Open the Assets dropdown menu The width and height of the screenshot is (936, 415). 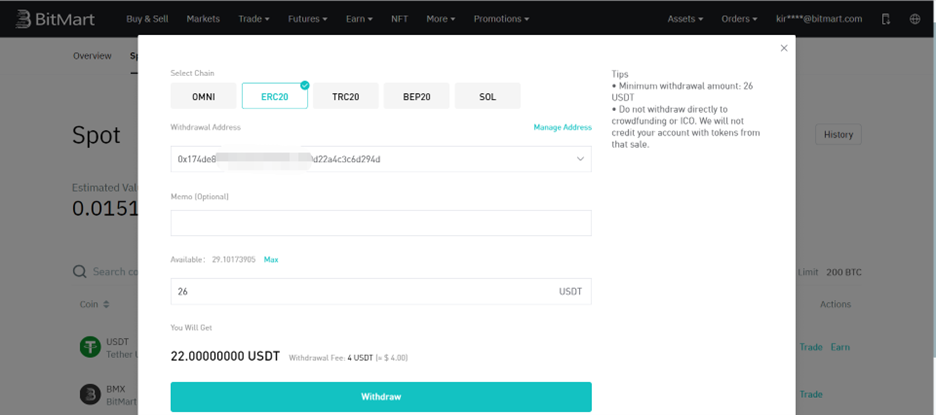point(685,19)
